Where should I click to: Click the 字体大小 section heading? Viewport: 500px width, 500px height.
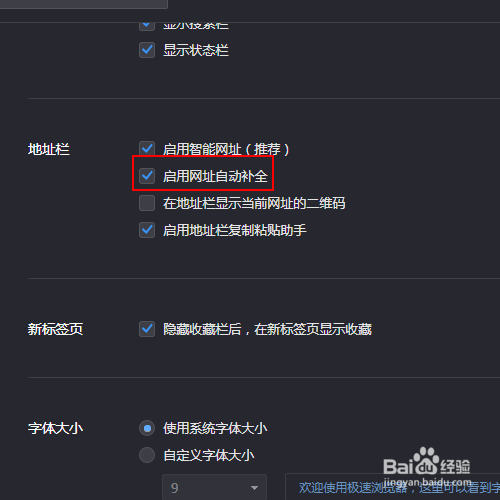click(x=55, y=428)
